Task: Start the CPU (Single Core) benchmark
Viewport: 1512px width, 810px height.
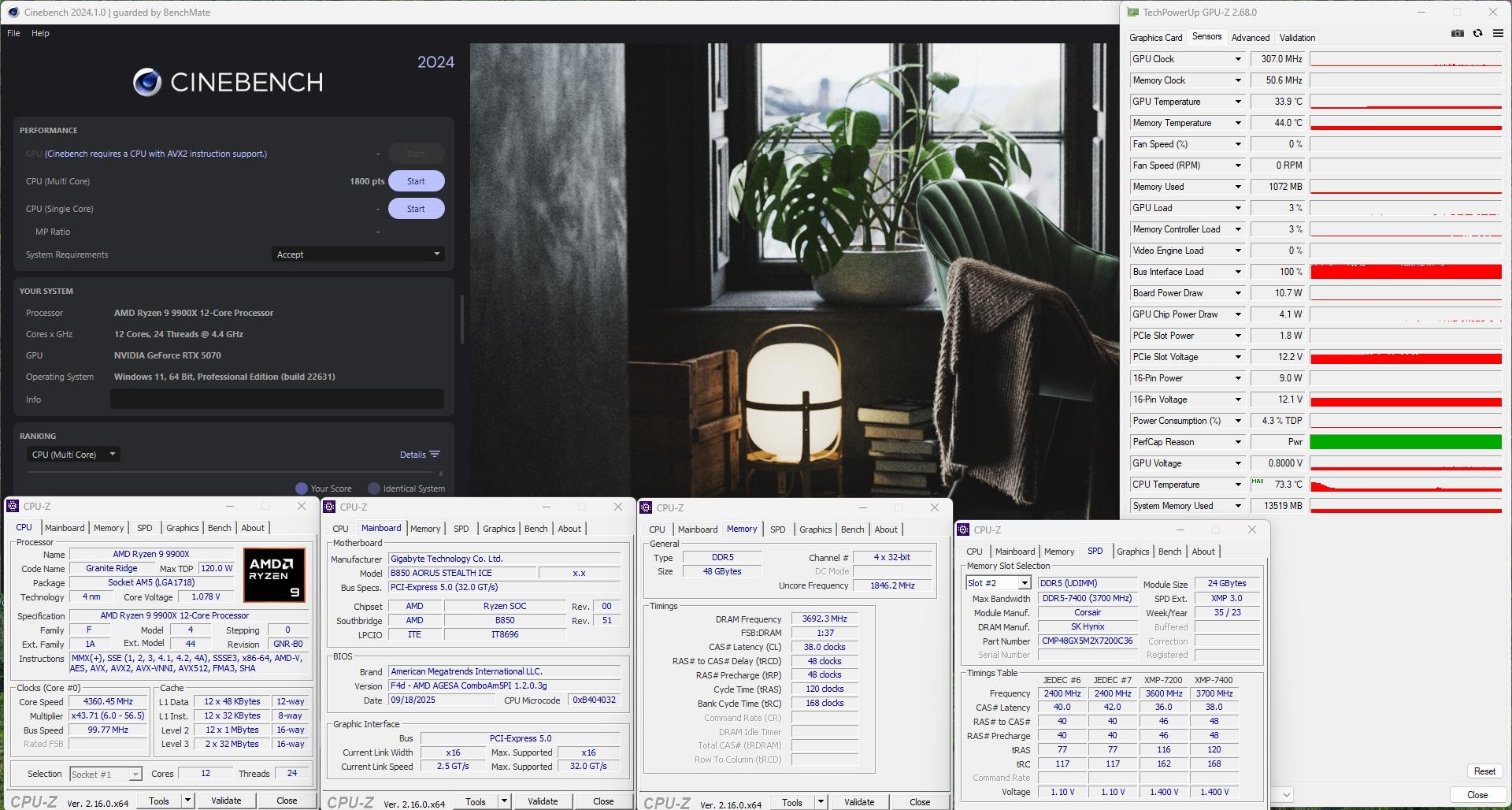Action: 416,209
